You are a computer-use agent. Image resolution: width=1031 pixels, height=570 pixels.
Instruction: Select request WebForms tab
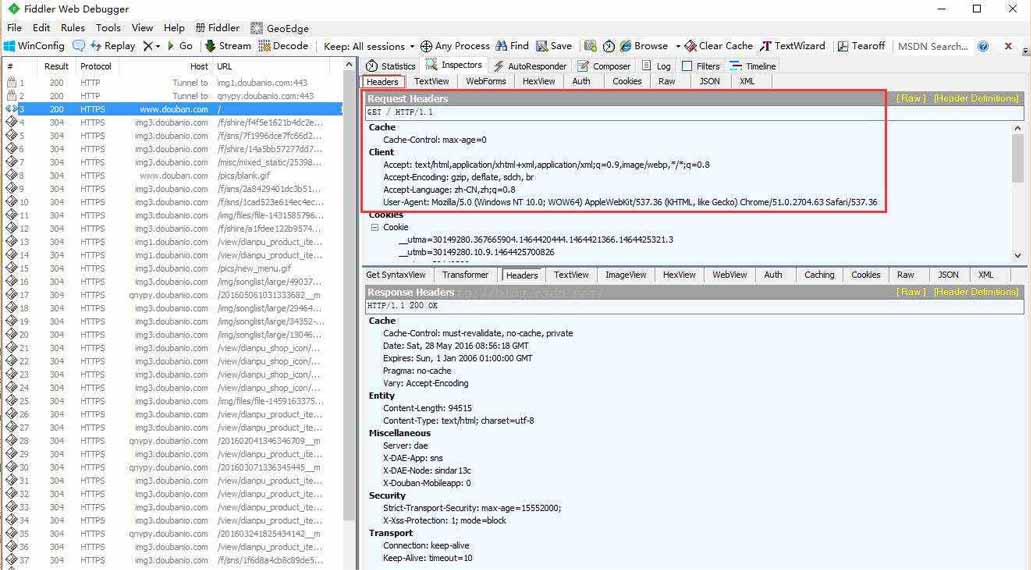(486, 82)
